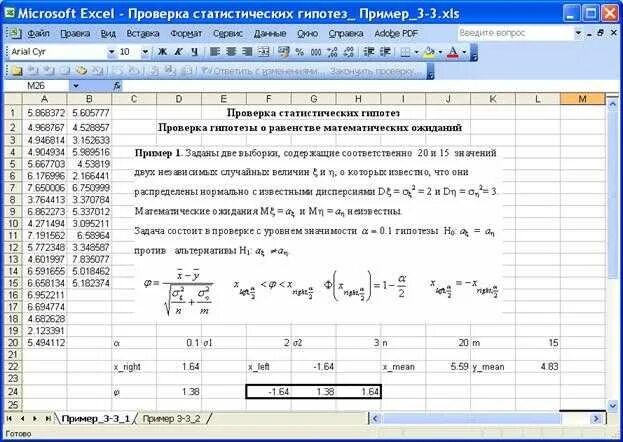Screen dimensions: 623x442
Task: Toggle bold (Ж) formatting
Action: coord(162,52)
